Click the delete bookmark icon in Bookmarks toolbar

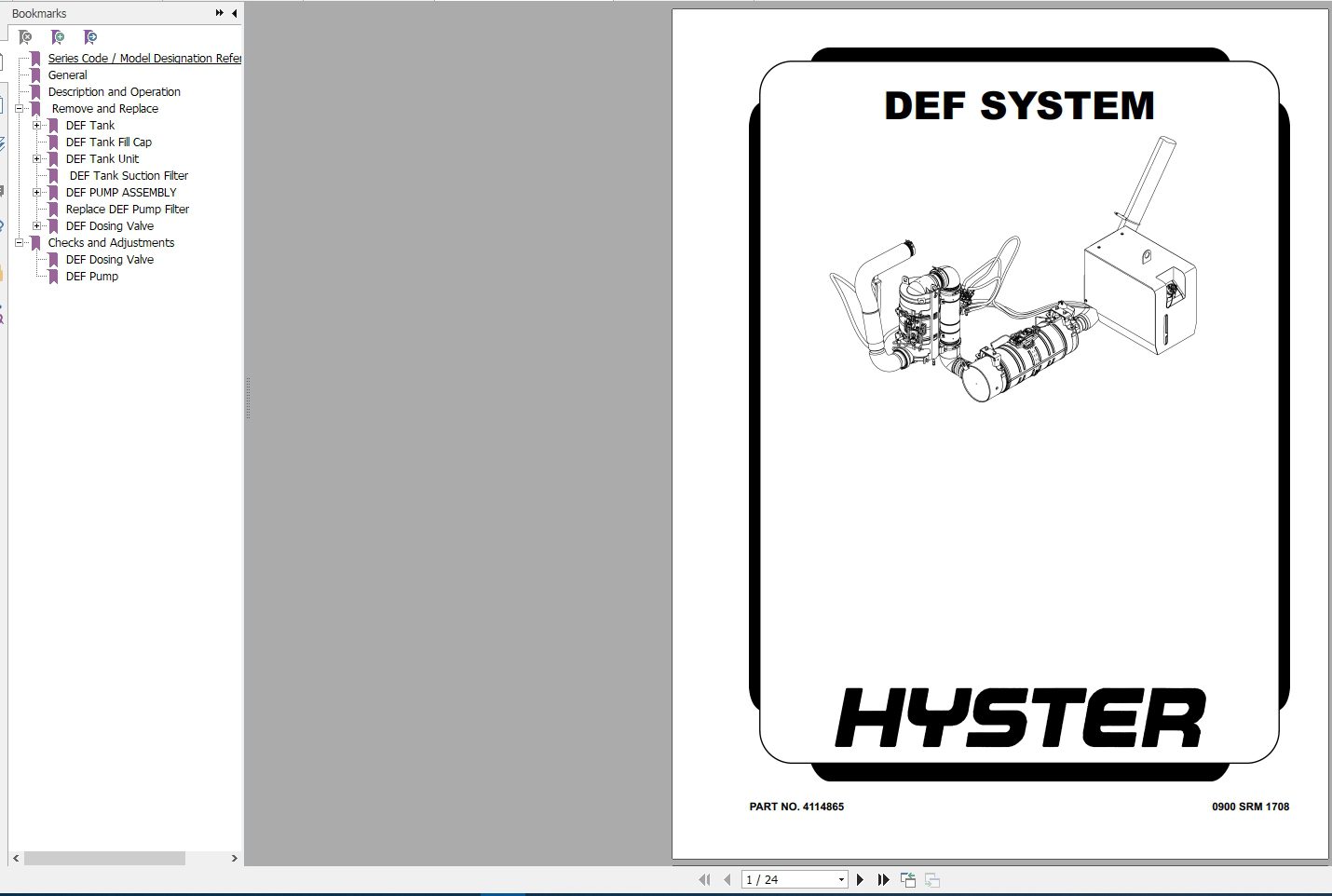(x=25, y=37)
